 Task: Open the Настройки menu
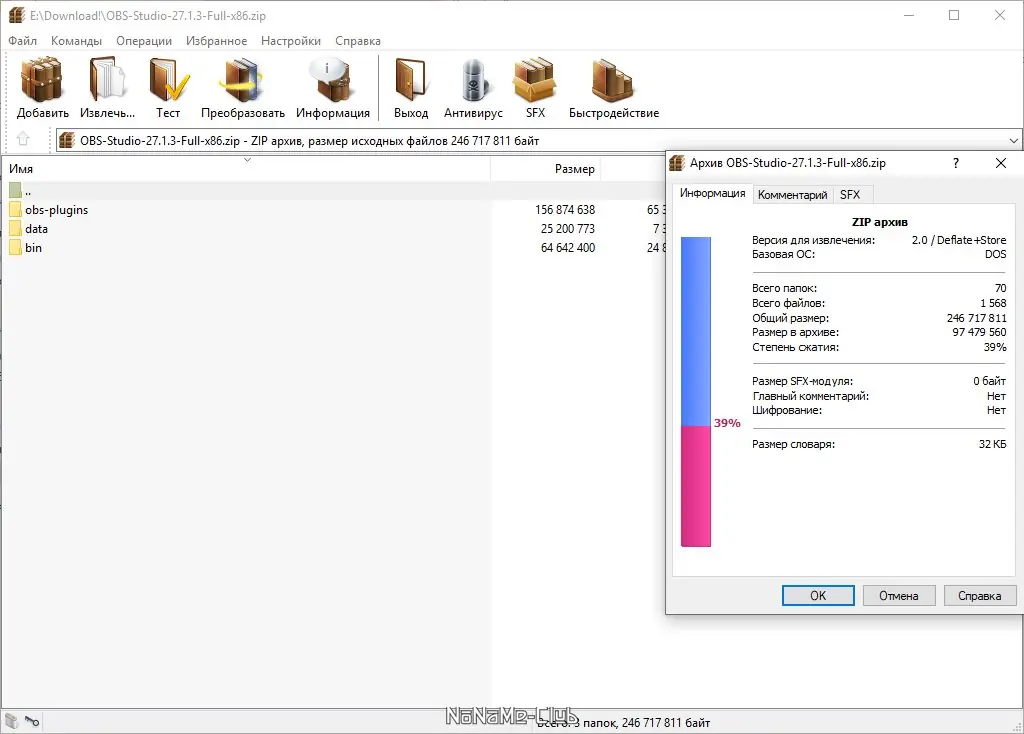click(x=291, y=40)
